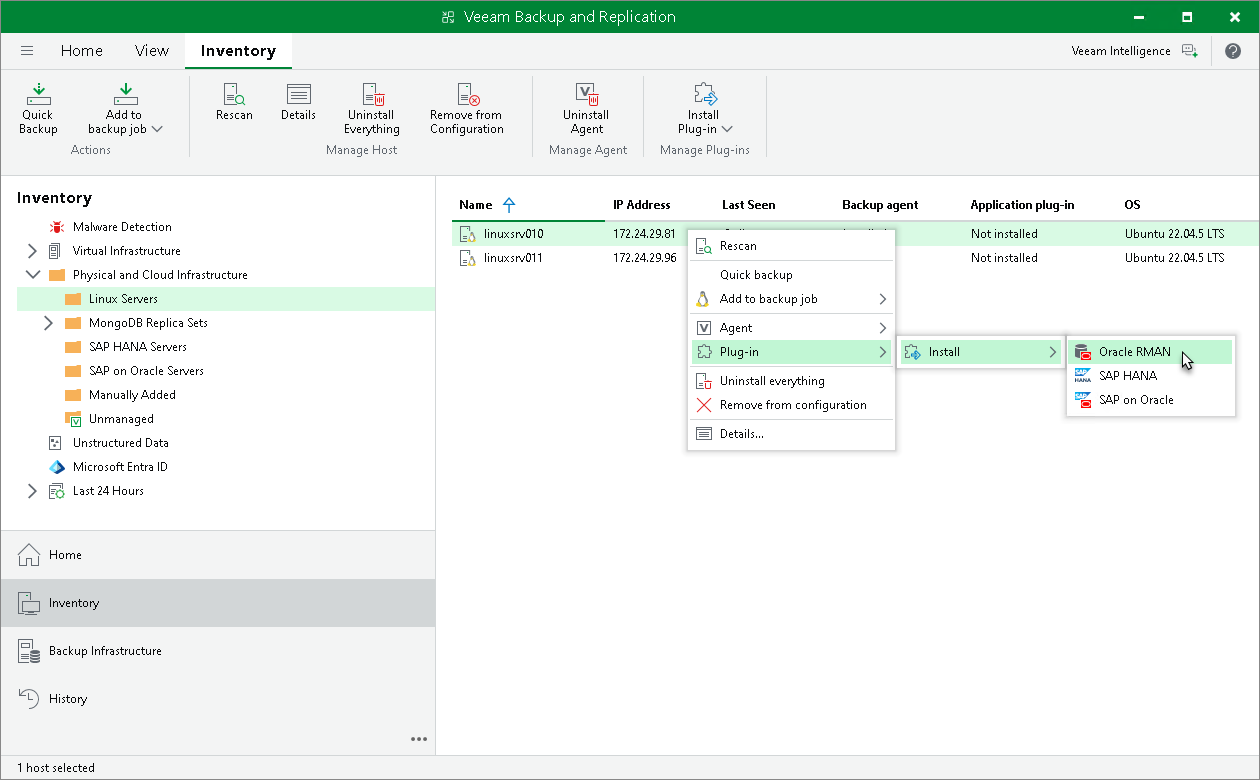Image resolution: width=1260 pixels, height=780 pixels.
Task: Open the Inventory navigation pane button
Action: coord(218,603)
